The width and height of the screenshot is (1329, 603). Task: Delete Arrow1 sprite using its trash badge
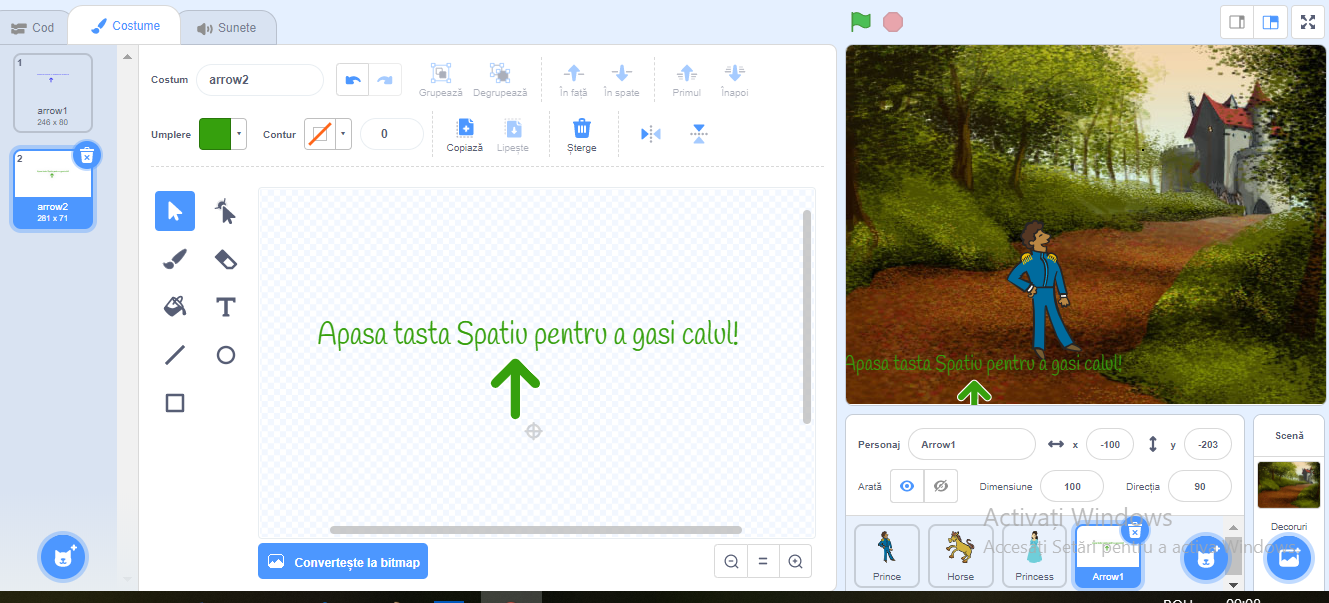point(1134,531)
